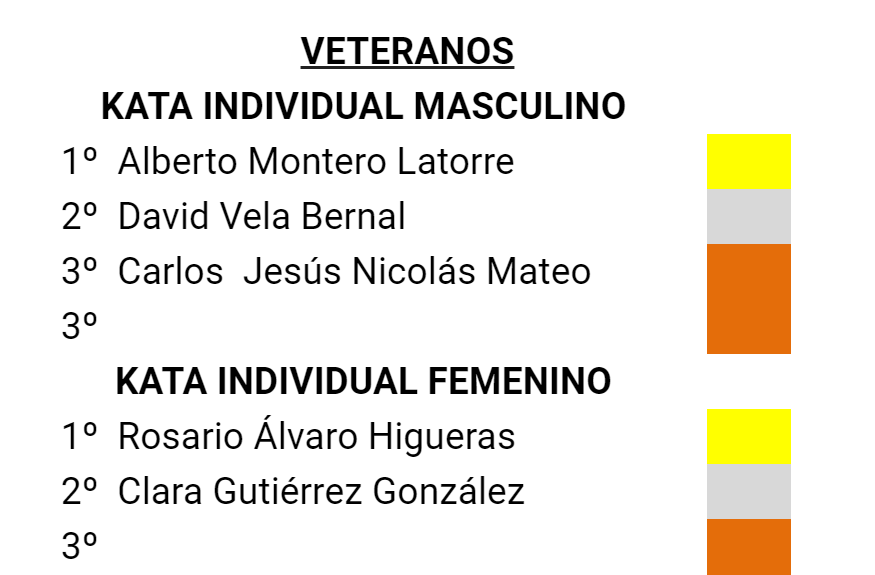
Task: Select the KATA INDIVIDUAL FEMENINO heading
Action: (x=363, y=381)
